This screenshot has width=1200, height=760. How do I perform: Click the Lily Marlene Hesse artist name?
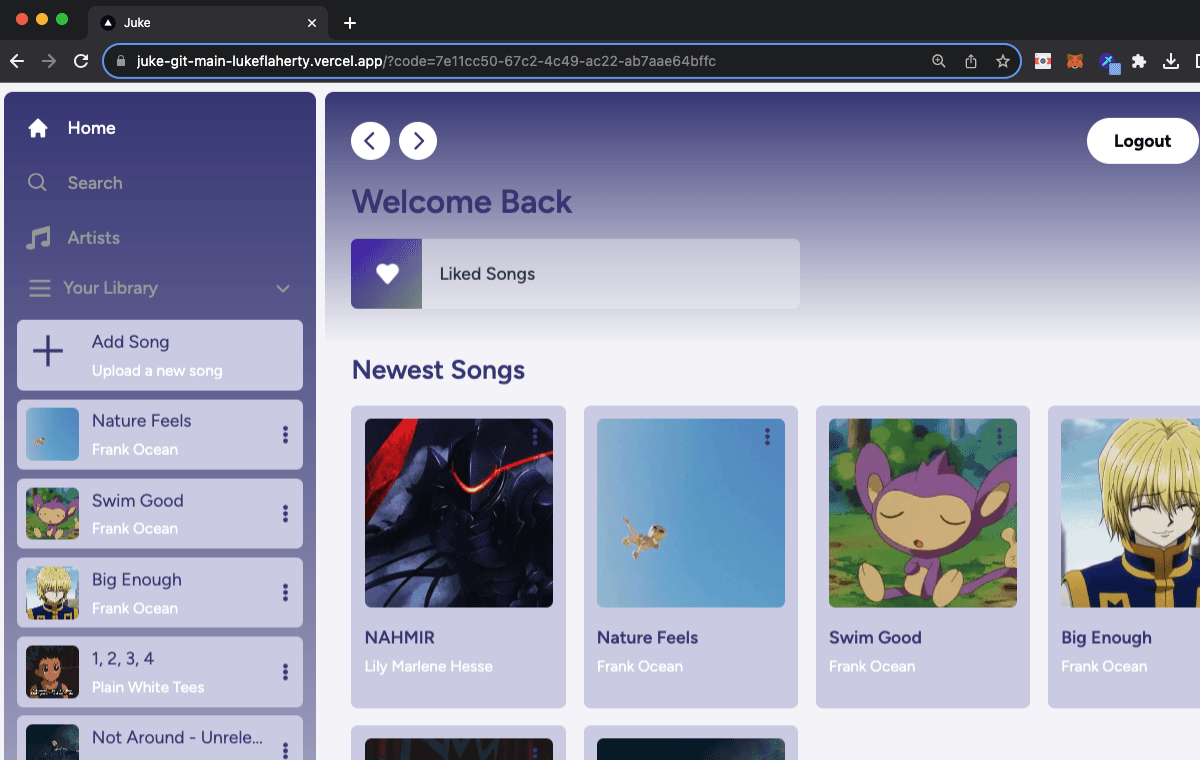(429, 666)
